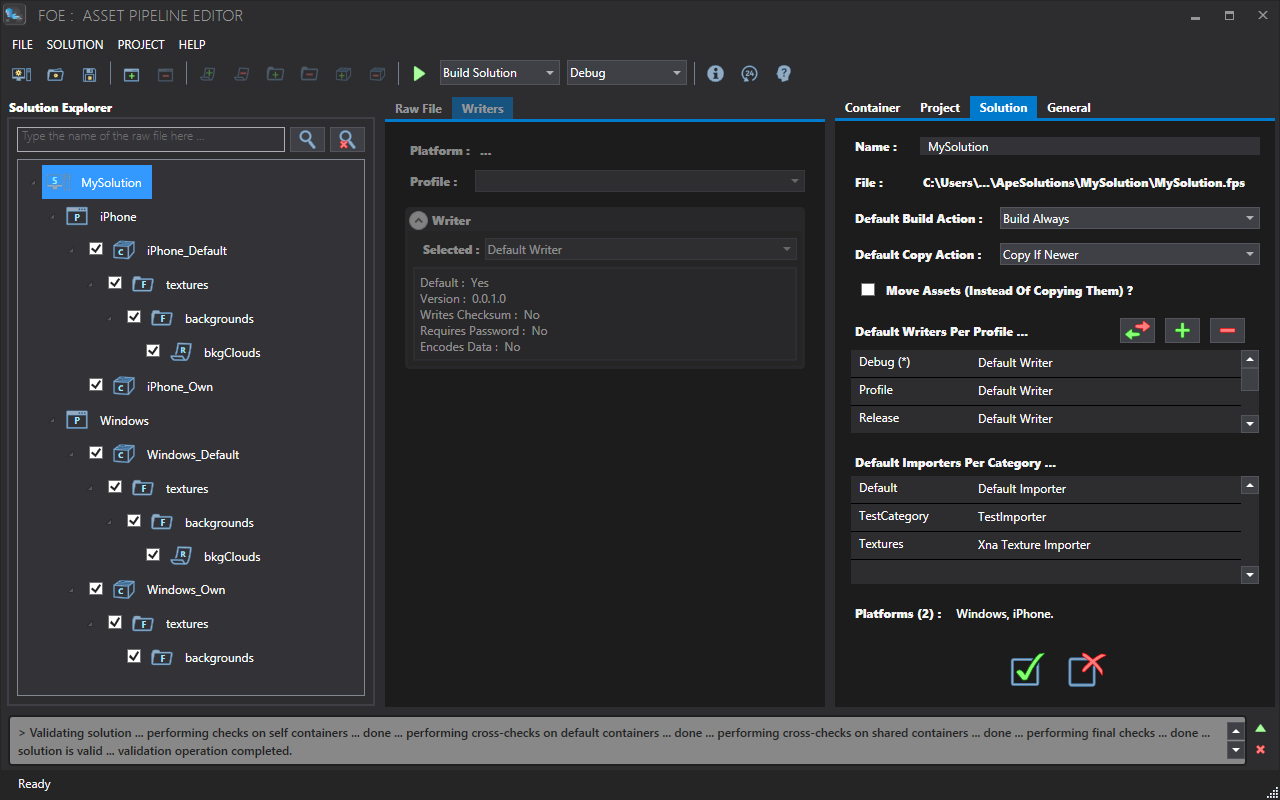Click the info icon in toolbar
1280x800 pixels.
(715, 73)
